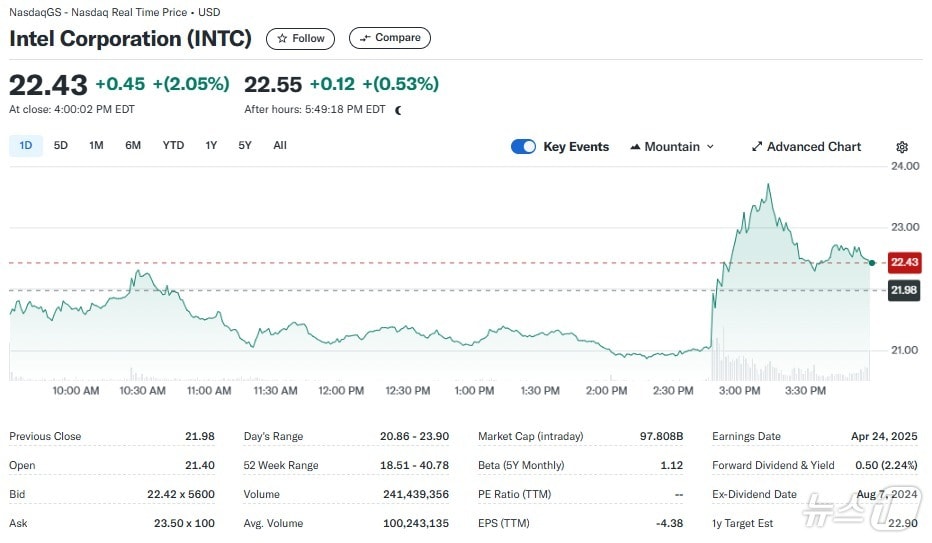This screenshot has height=543, width=932.
Task: Toggle the Key Events switch
Action: click(523, 147)
